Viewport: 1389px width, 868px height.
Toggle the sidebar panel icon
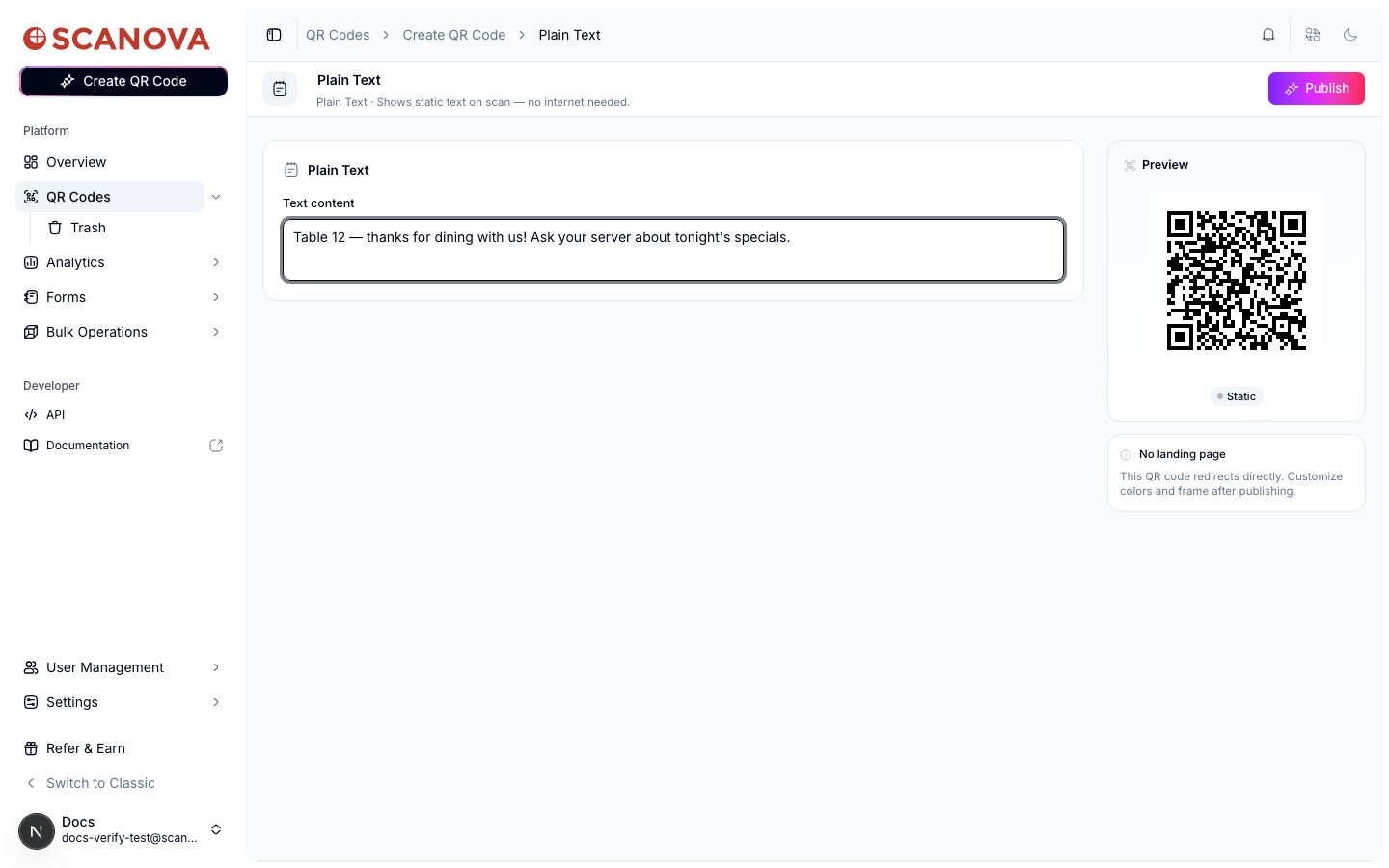274,35
